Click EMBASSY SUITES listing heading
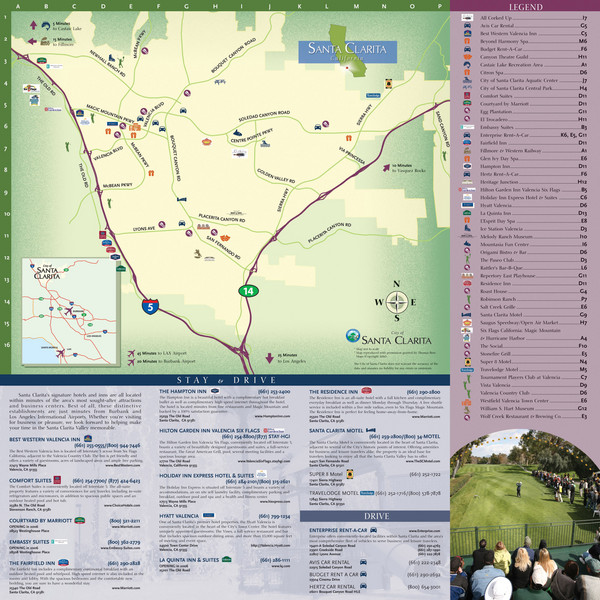 [29, 542]
